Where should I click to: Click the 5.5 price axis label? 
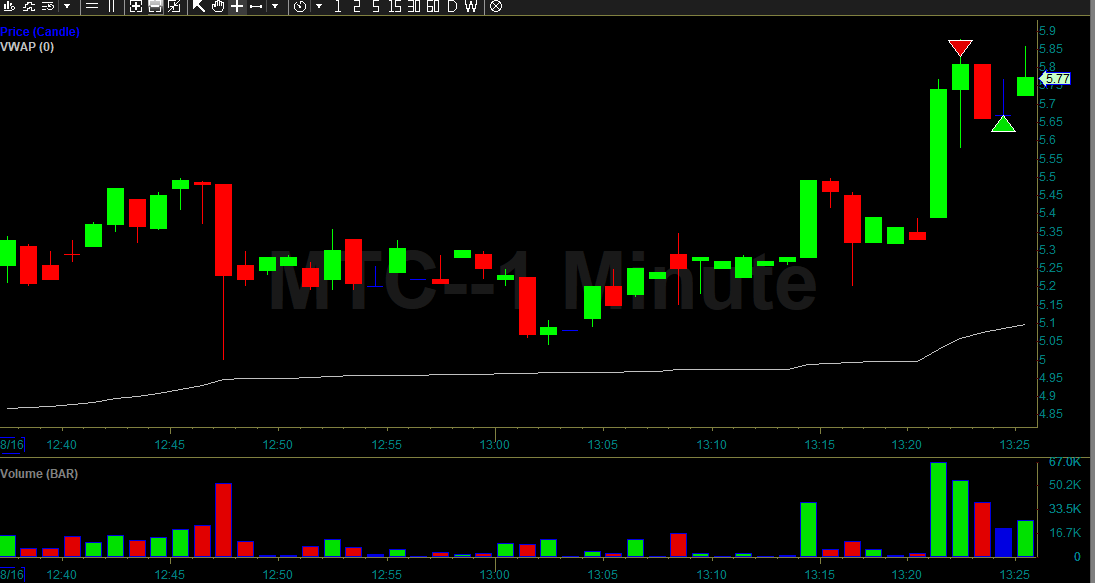coord(1047,177)
